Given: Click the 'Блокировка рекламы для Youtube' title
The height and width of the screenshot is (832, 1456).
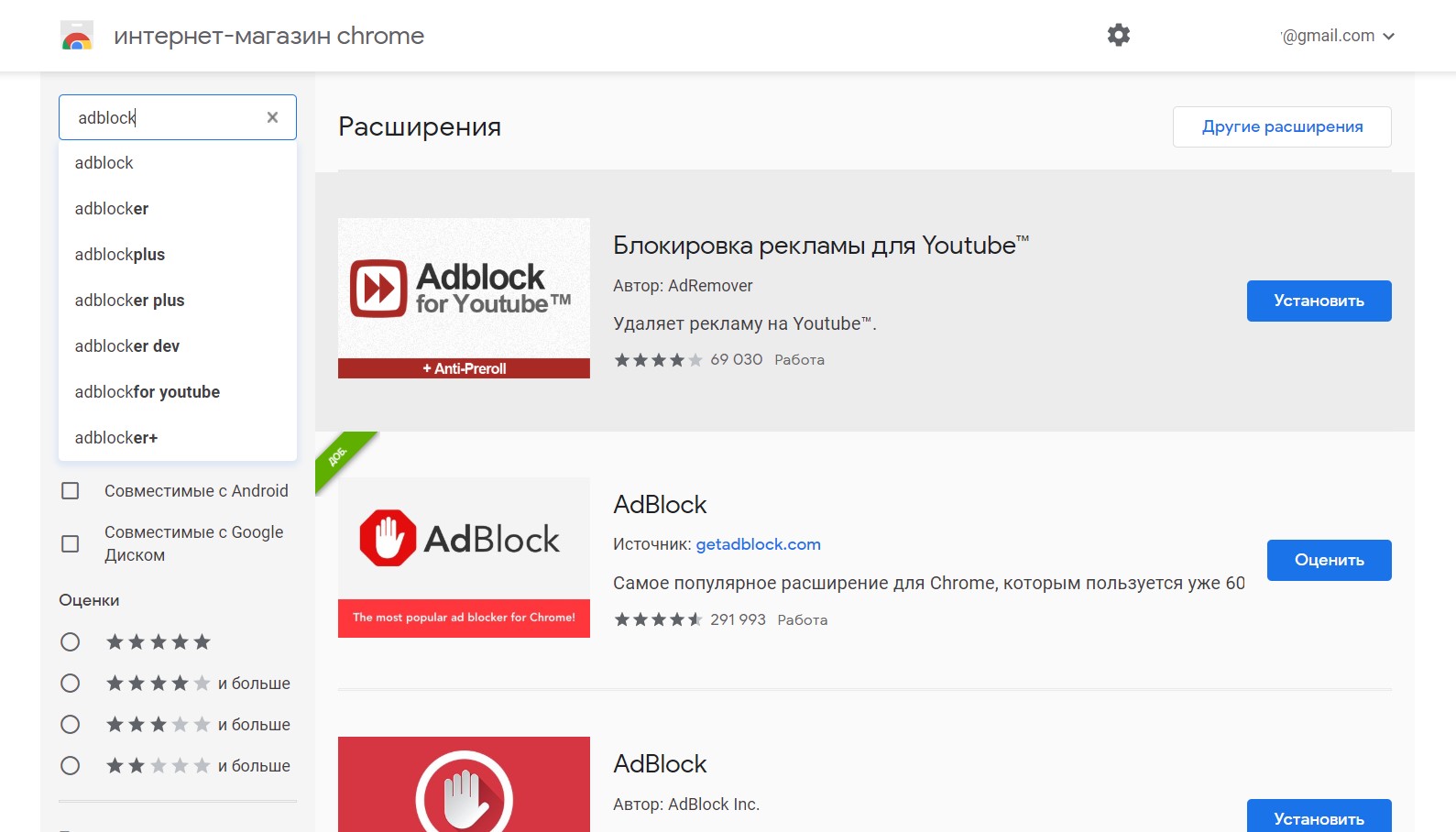Looking at the screenshot, I should coord(821,246).
